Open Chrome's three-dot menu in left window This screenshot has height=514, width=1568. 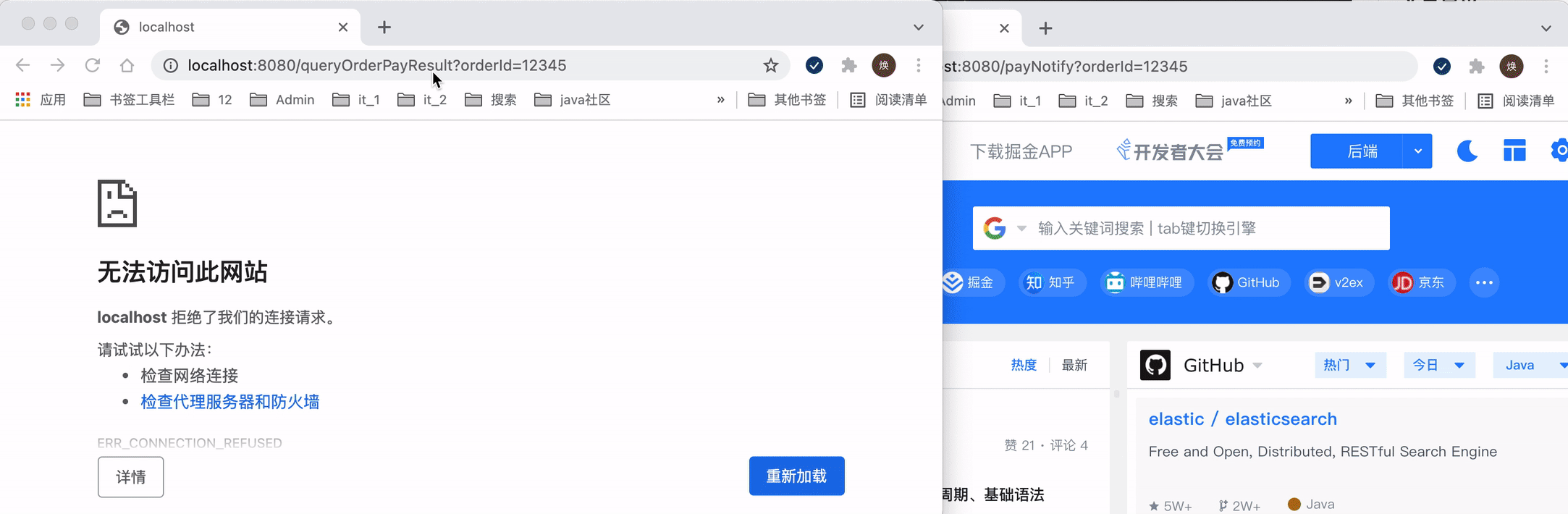coord(919,66)
